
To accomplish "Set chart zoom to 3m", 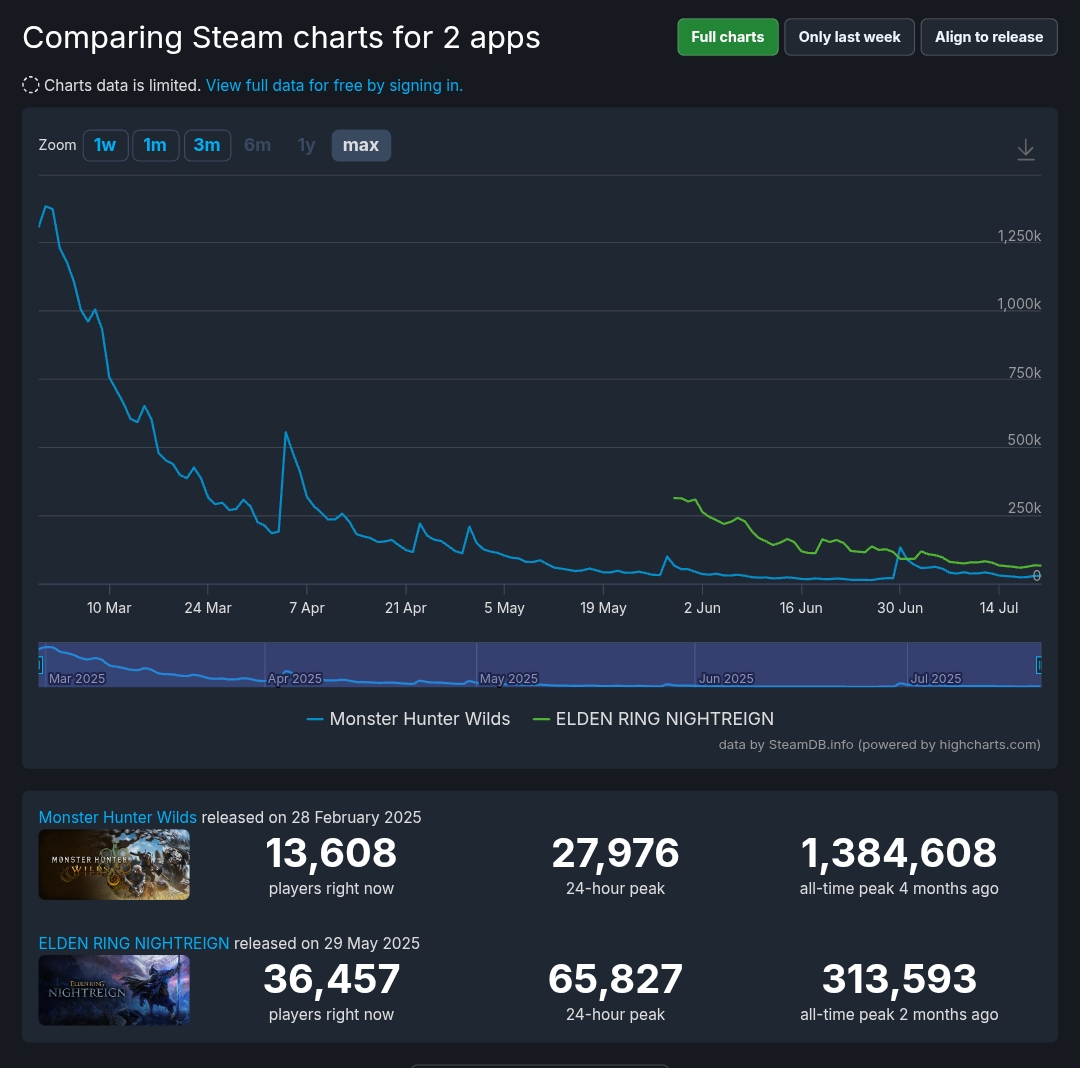I will pos(207,145).
